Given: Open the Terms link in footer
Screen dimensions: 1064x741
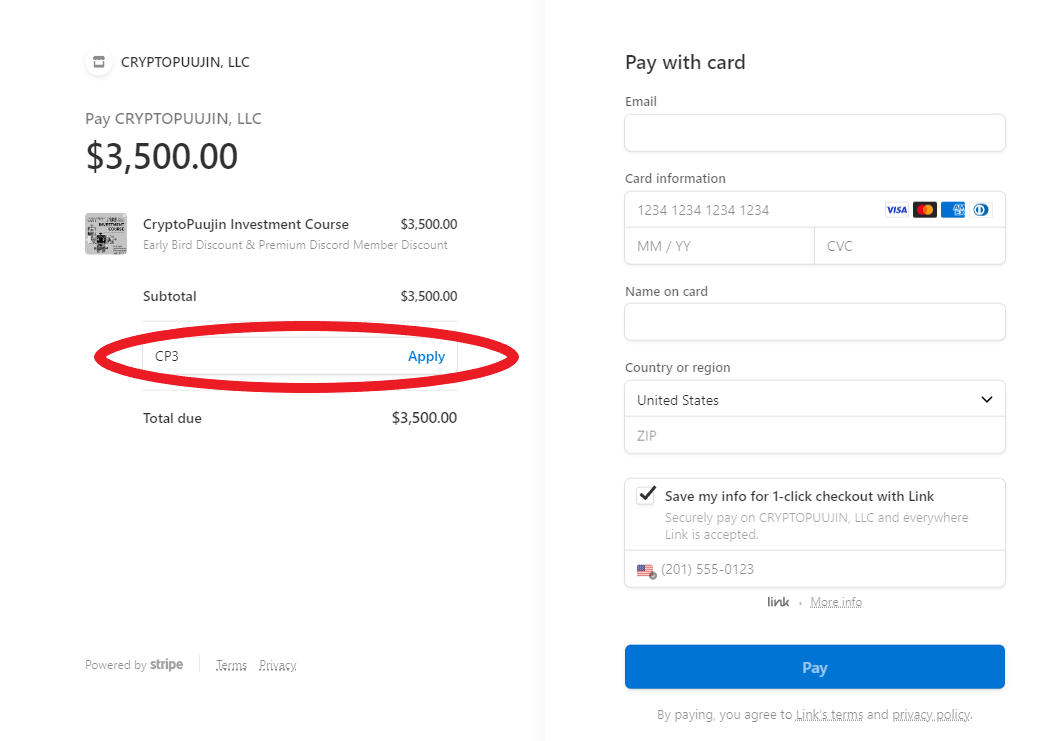Looking at the screenshot, I should [x=231, y=666].
